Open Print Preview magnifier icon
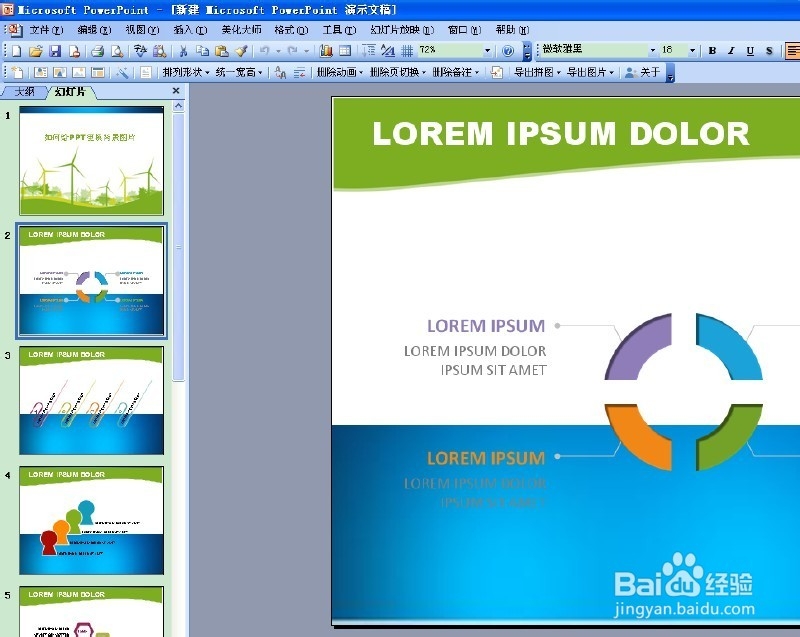This screenshot has height=637, width=800. 117,50
